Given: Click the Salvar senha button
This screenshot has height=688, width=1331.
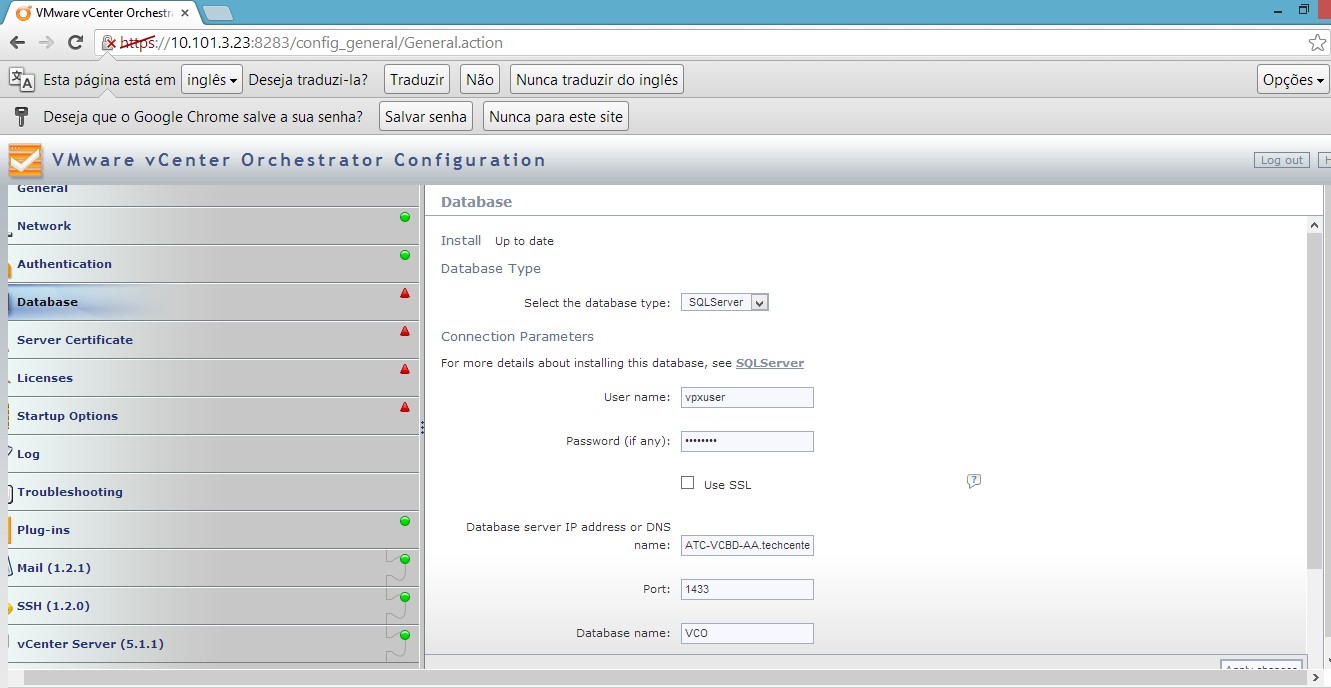Looking at the screenshot, I should [x=426, y=117].
